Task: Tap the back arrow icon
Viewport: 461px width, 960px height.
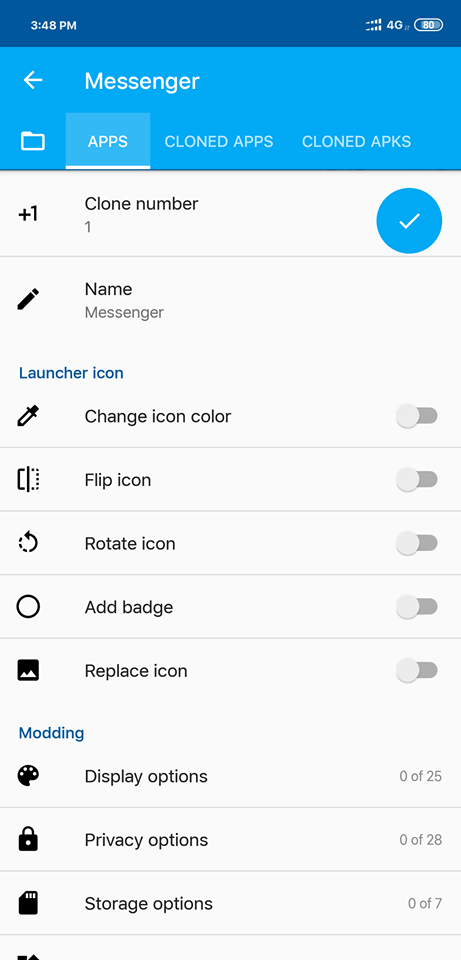Action: (32, 80)
